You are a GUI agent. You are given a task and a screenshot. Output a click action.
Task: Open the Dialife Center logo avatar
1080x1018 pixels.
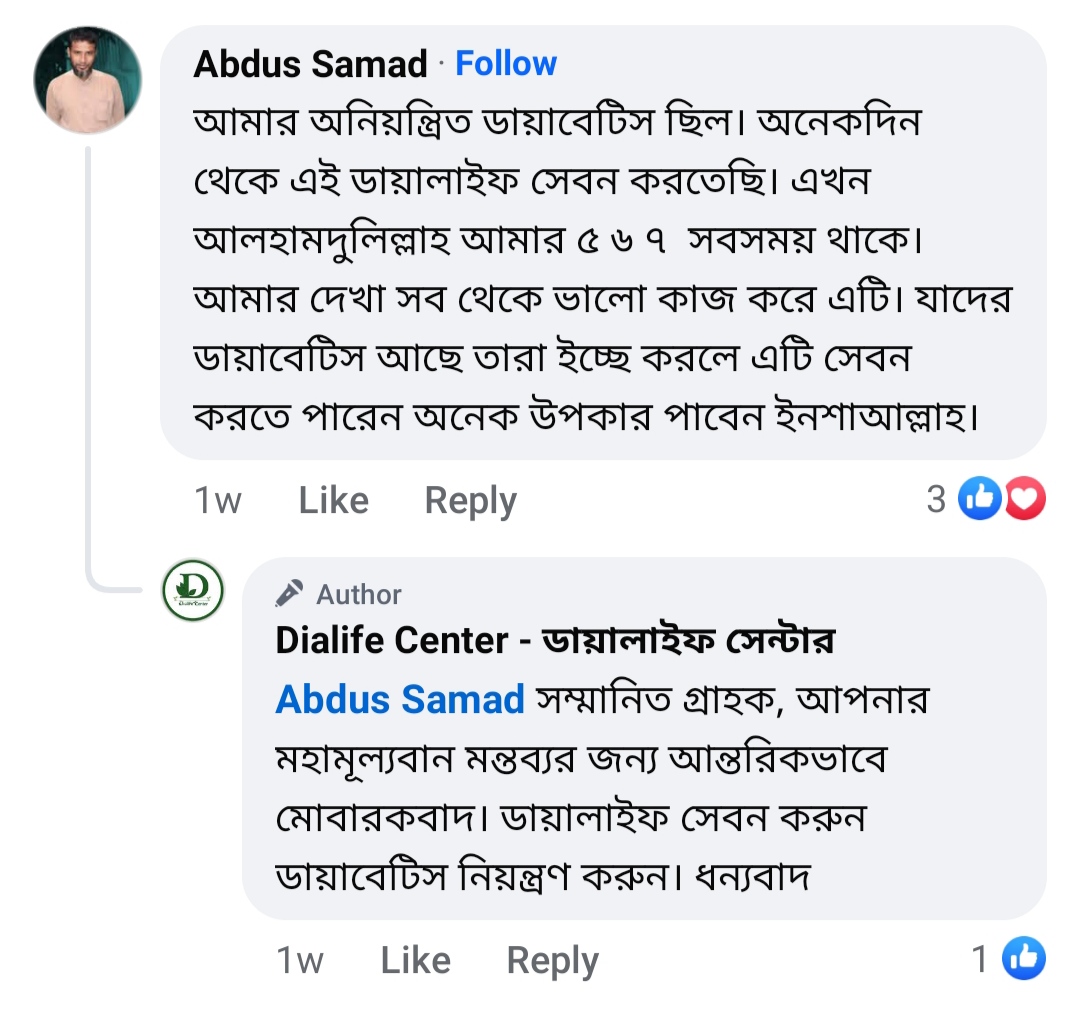coord(193,590)
